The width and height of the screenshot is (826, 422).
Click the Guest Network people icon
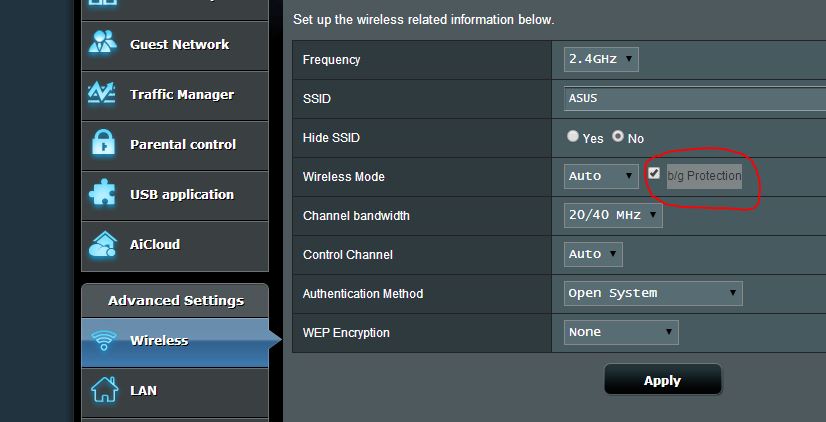pyautogui.click(x=103, y=42)
